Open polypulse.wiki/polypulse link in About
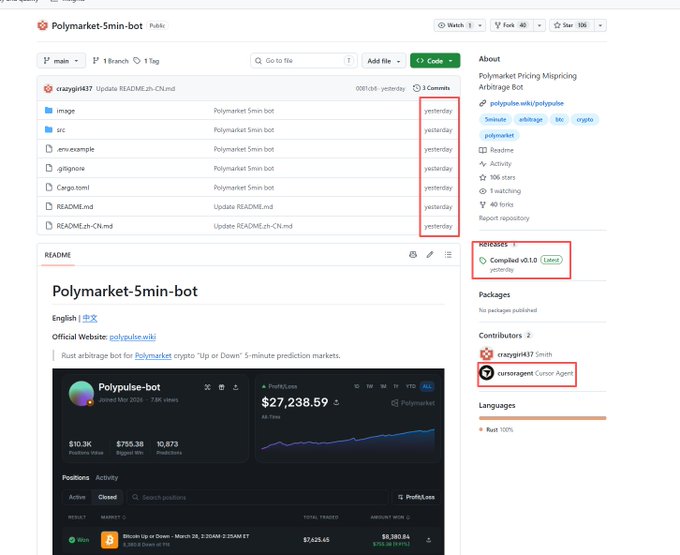Viewport: 680px width, 555px height. [526, 103]
